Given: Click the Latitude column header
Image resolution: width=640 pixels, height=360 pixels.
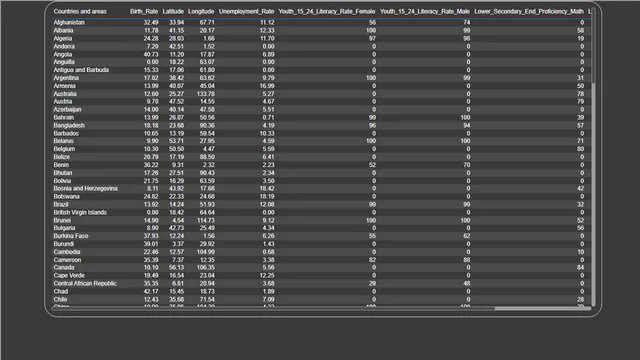Looking at the screenshot, I should tap(173, 11).
